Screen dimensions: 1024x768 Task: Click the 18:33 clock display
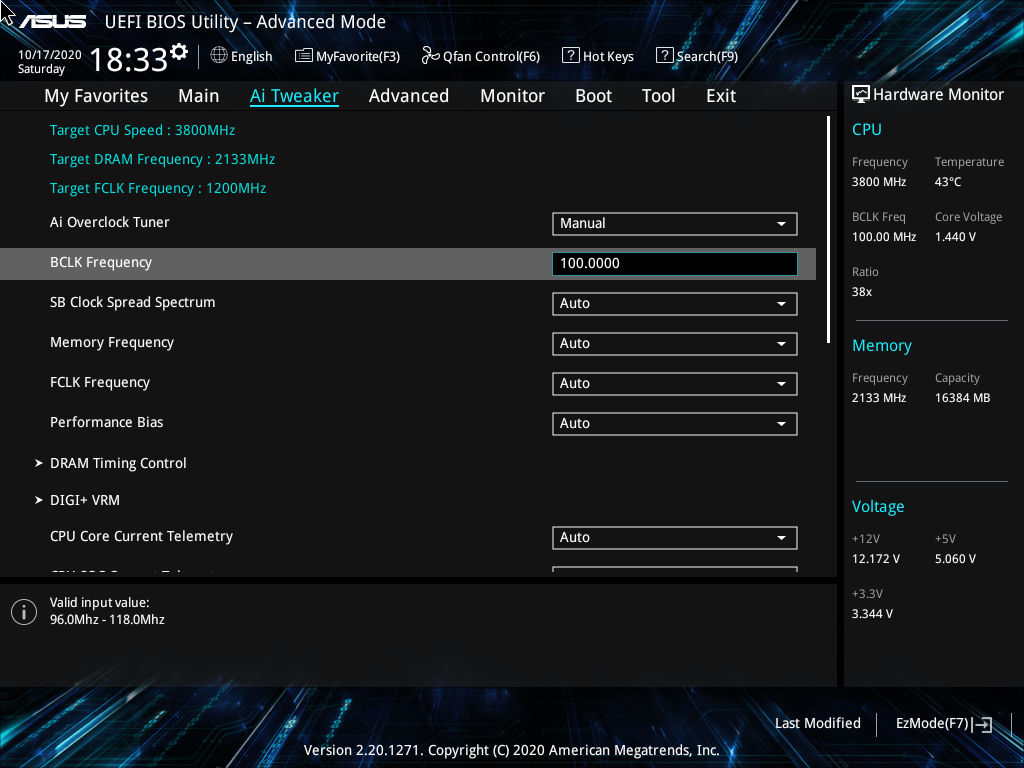pos(129,60)
